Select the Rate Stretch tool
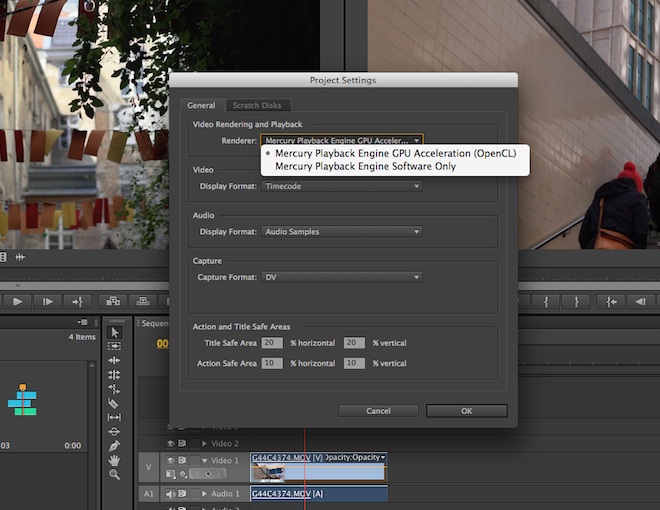The width and height of the screenshot is (660, 510). [x=114, y=389]
